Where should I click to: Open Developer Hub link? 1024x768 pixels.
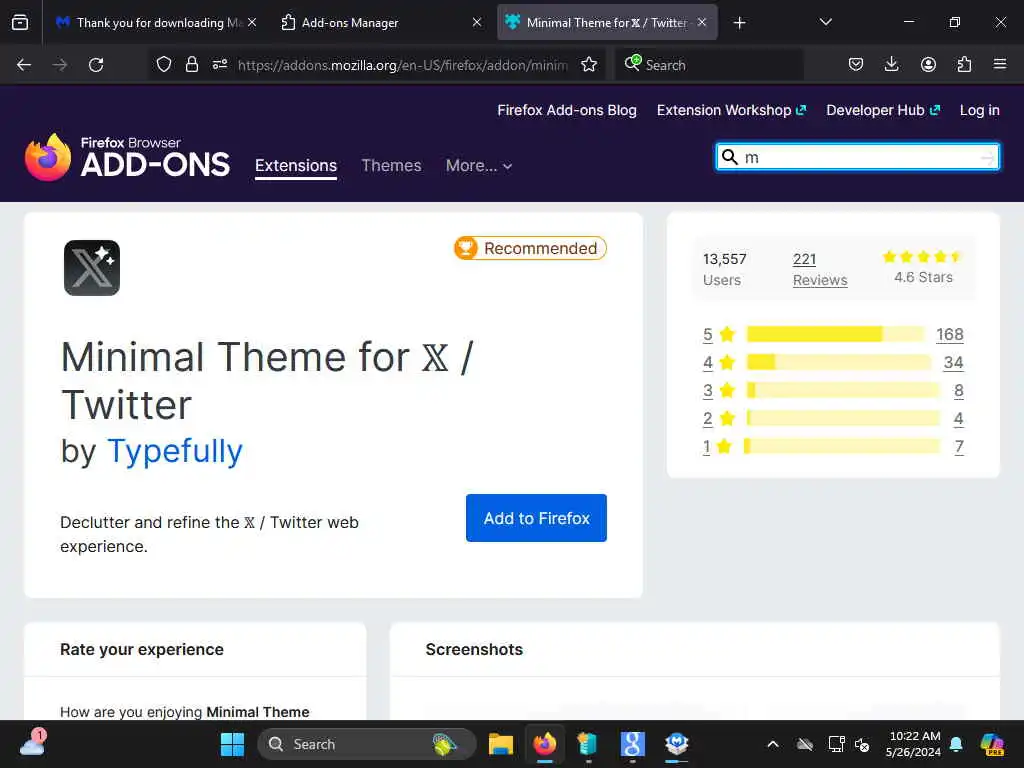click(883, 110)
